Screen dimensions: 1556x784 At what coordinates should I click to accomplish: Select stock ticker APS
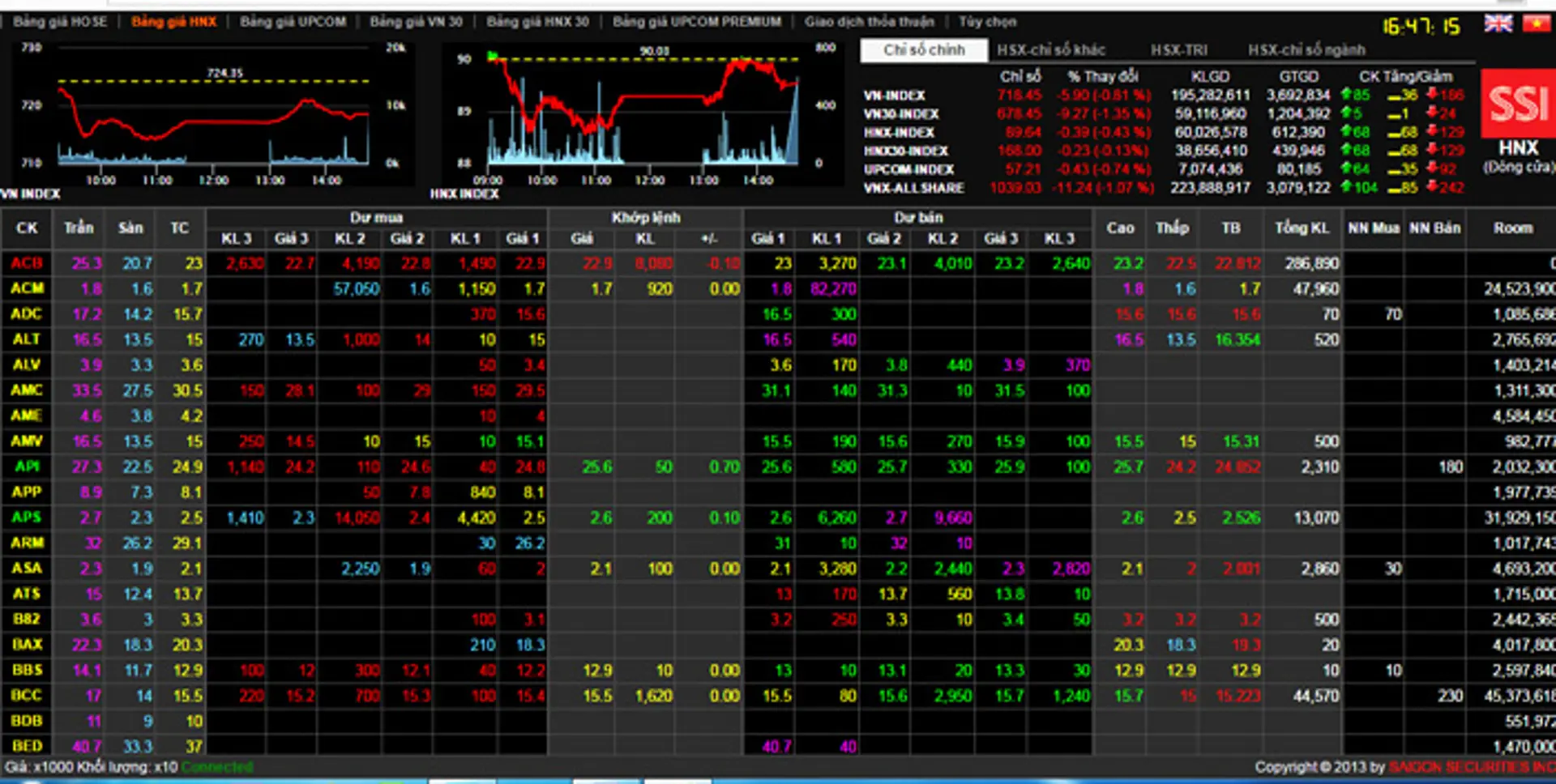(27, 518)
